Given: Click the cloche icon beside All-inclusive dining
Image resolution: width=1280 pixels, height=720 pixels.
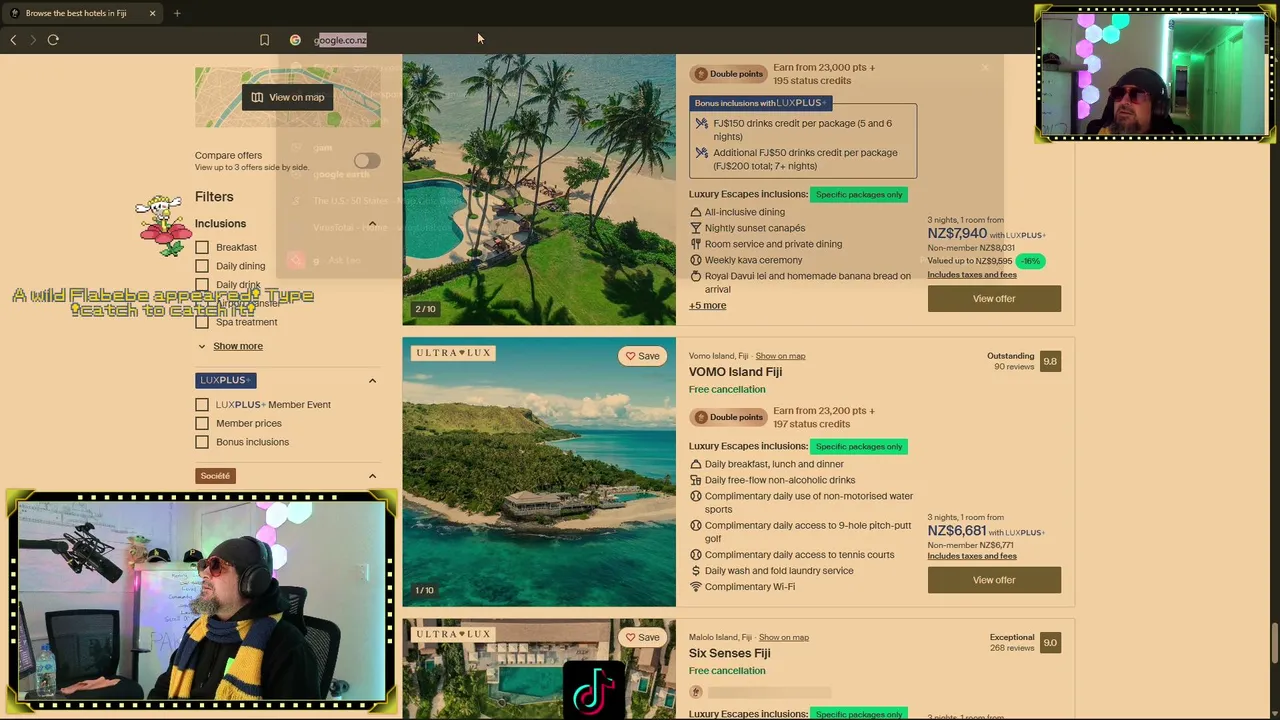Looking at the screenshot, I should tap(696, 212).
